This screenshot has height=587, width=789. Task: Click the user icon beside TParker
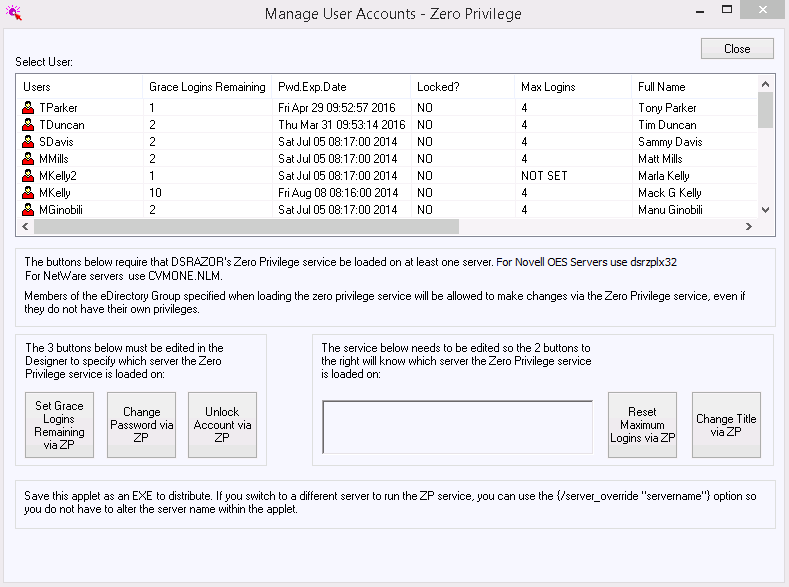(x=29, y=108)
